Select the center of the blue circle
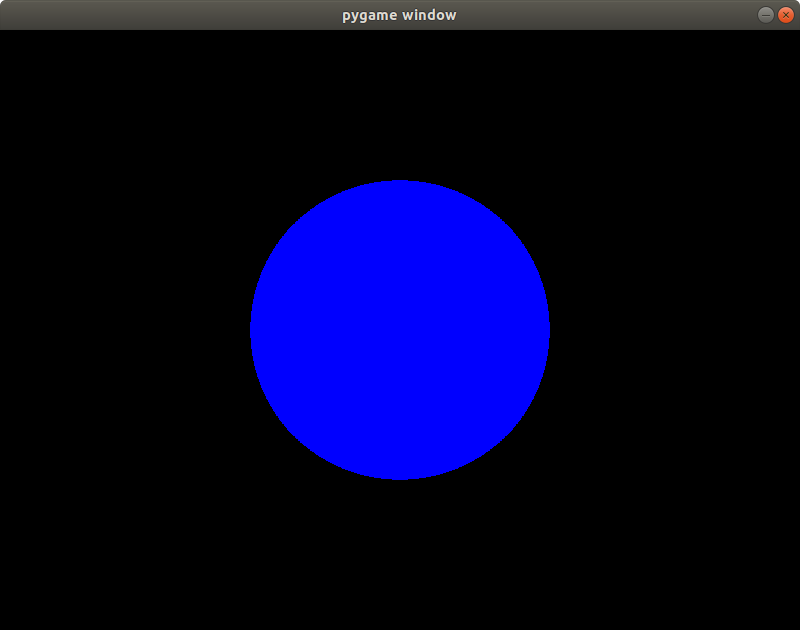 pos(400,330)
